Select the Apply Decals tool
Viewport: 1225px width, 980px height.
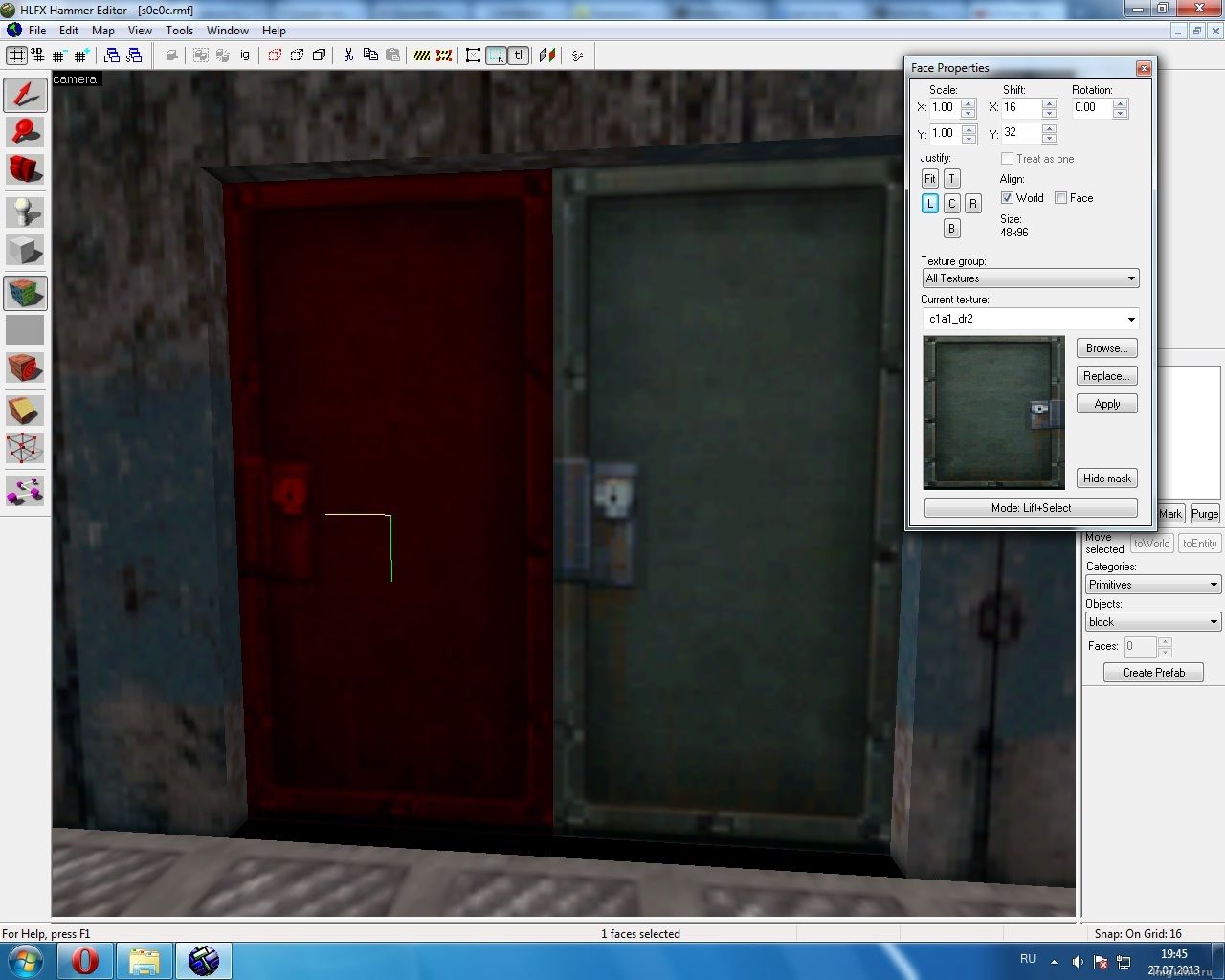tap(25, 367)
